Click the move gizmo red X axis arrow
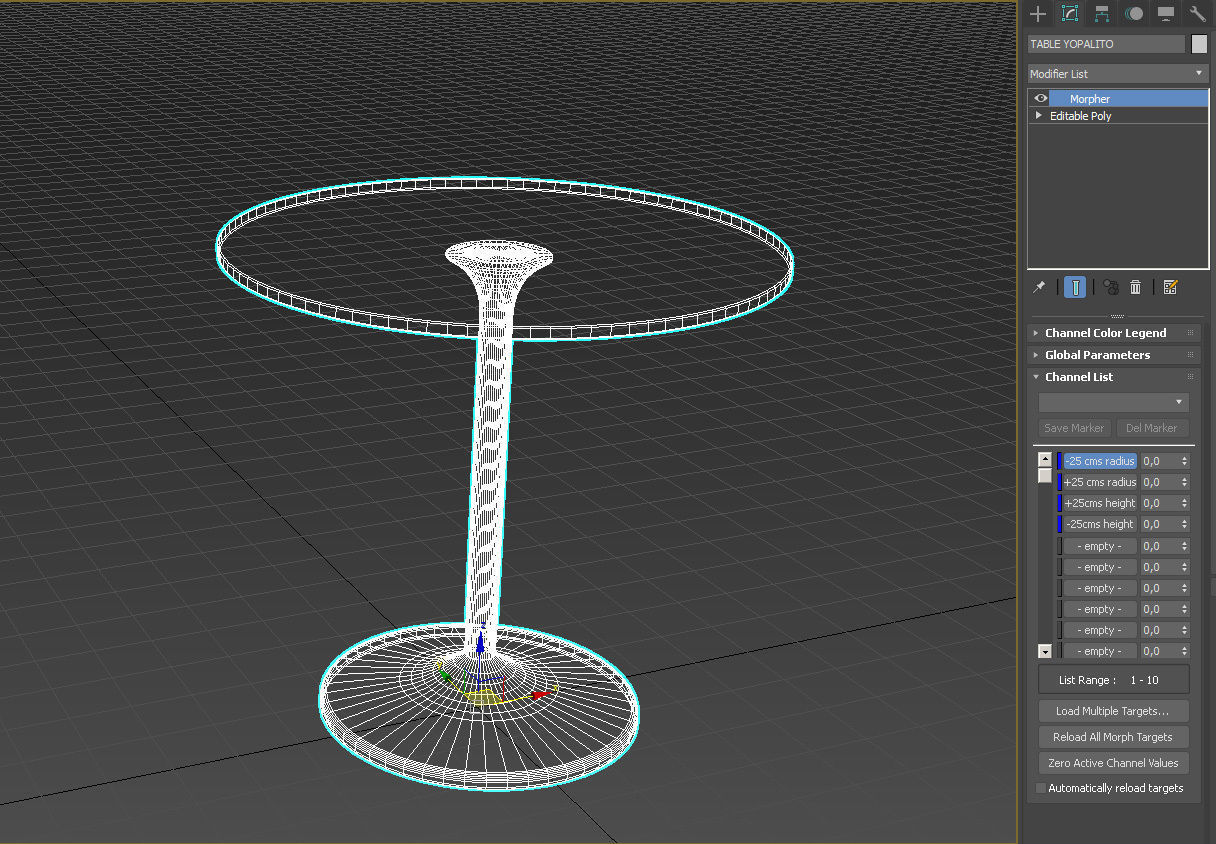This screenshot has height=844, width=1216. [541, 693]
